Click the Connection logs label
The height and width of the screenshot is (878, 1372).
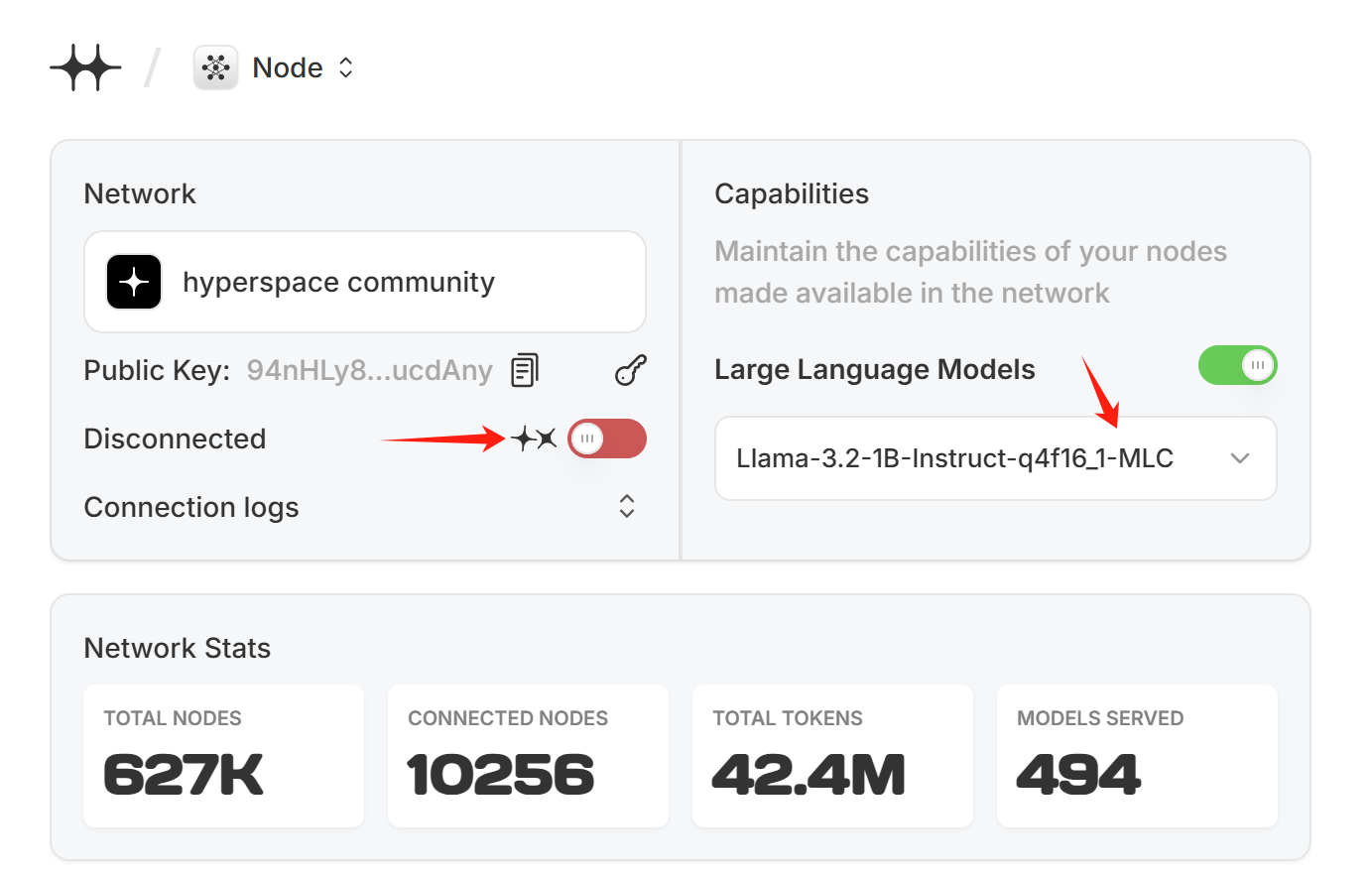[x=191, y=507]
